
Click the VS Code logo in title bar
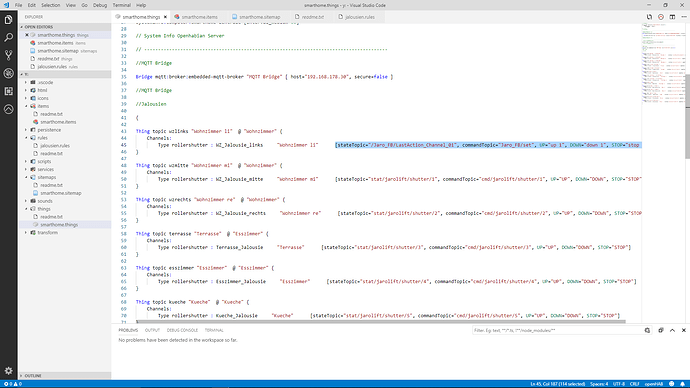pyautogui.click(x=6, y=5)
